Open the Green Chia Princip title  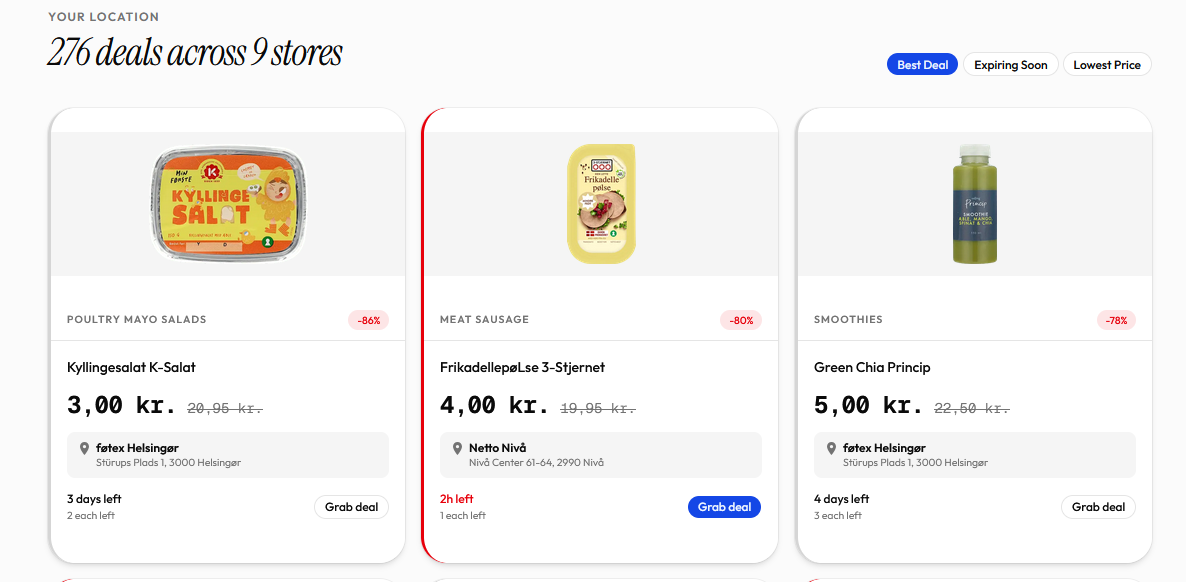tap(872, 367)
